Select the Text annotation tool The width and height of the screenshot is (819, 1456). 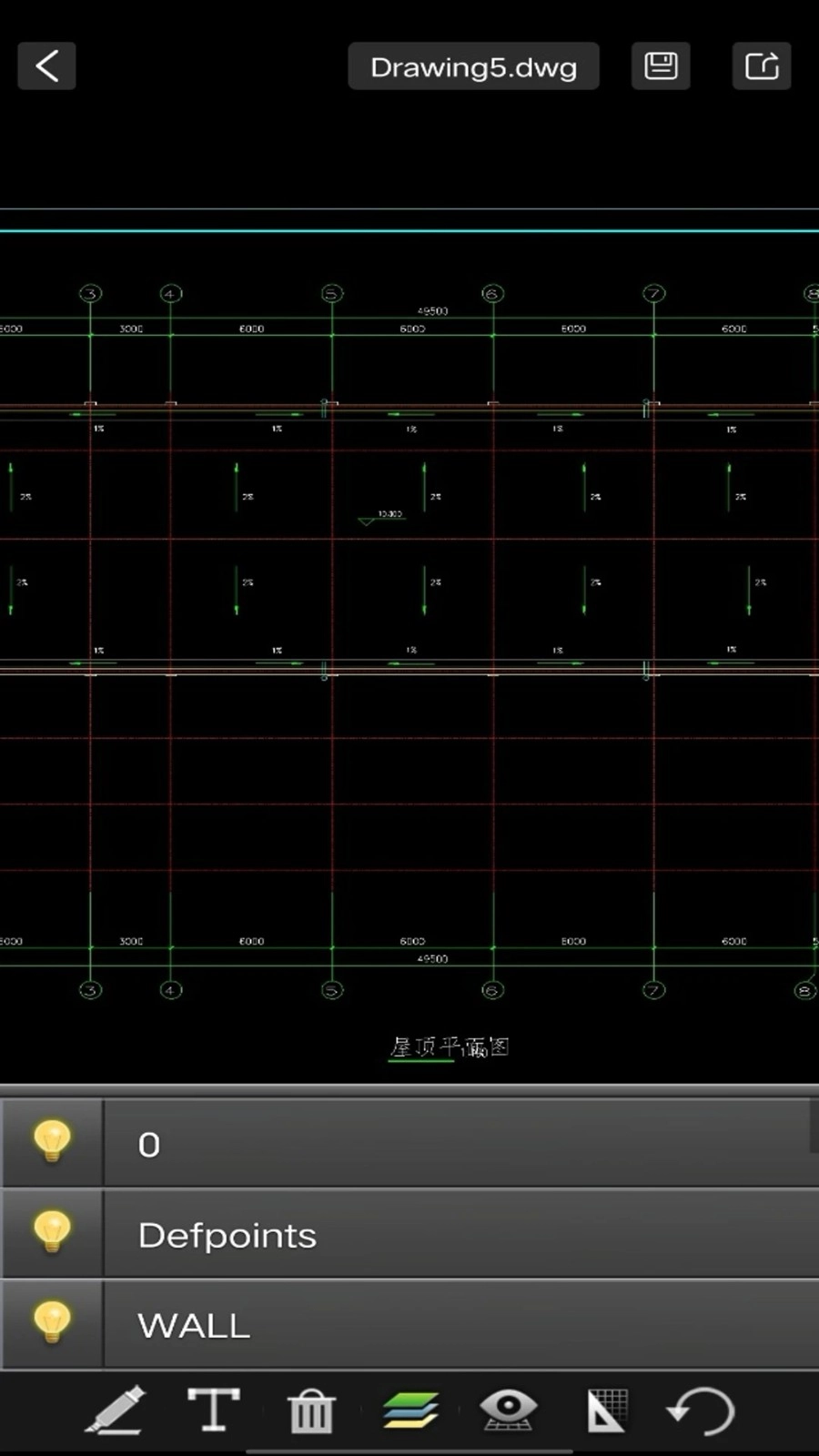pos(214,1410)
